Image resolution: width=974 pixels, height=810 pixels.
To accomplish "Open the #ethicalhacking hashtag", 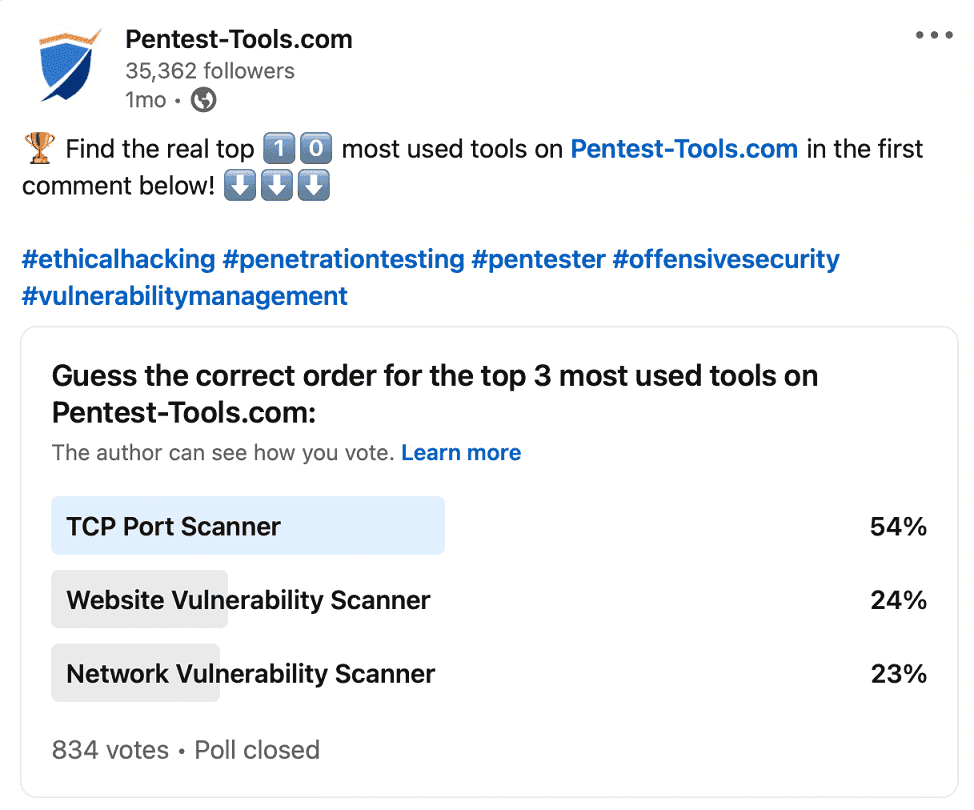I will point(118,259).
